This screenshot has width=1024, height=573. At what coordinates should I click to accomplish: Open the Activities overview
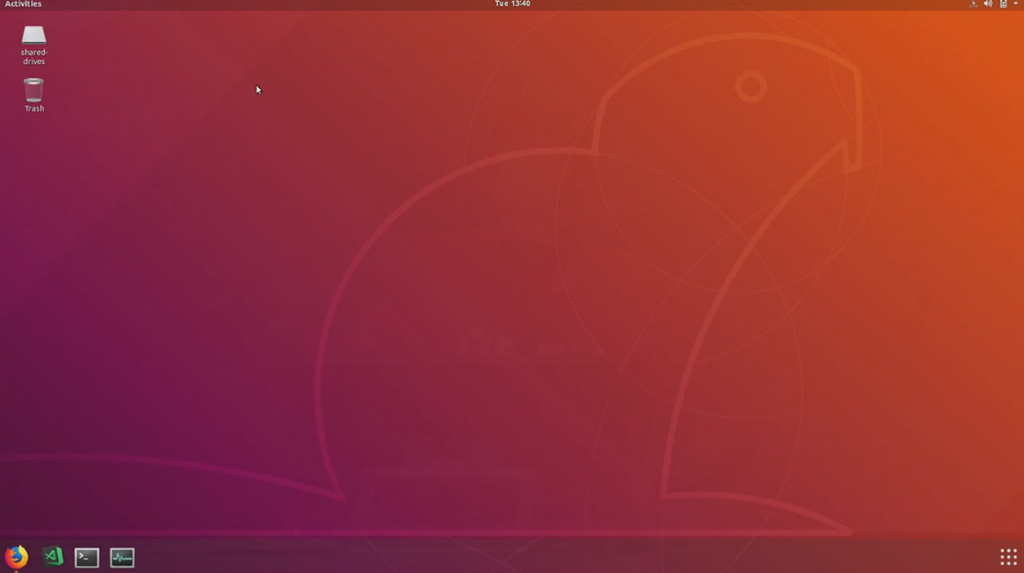[x=23, y=4]
